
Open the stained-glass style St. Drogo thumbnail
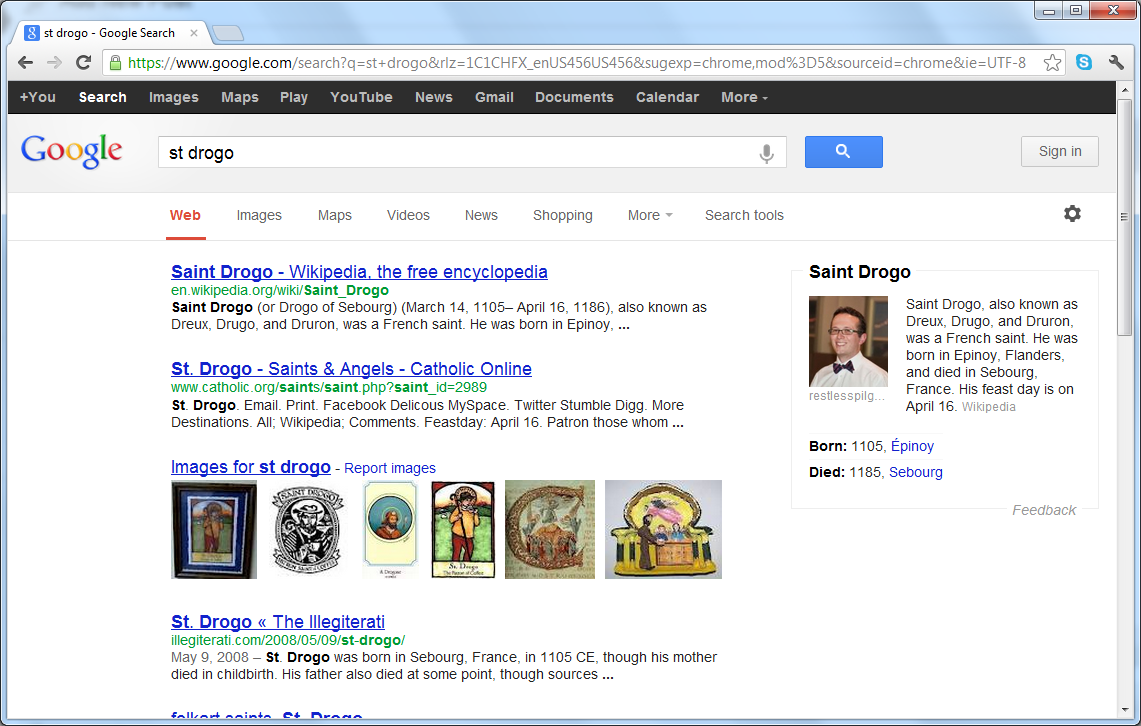pos(464,530)
